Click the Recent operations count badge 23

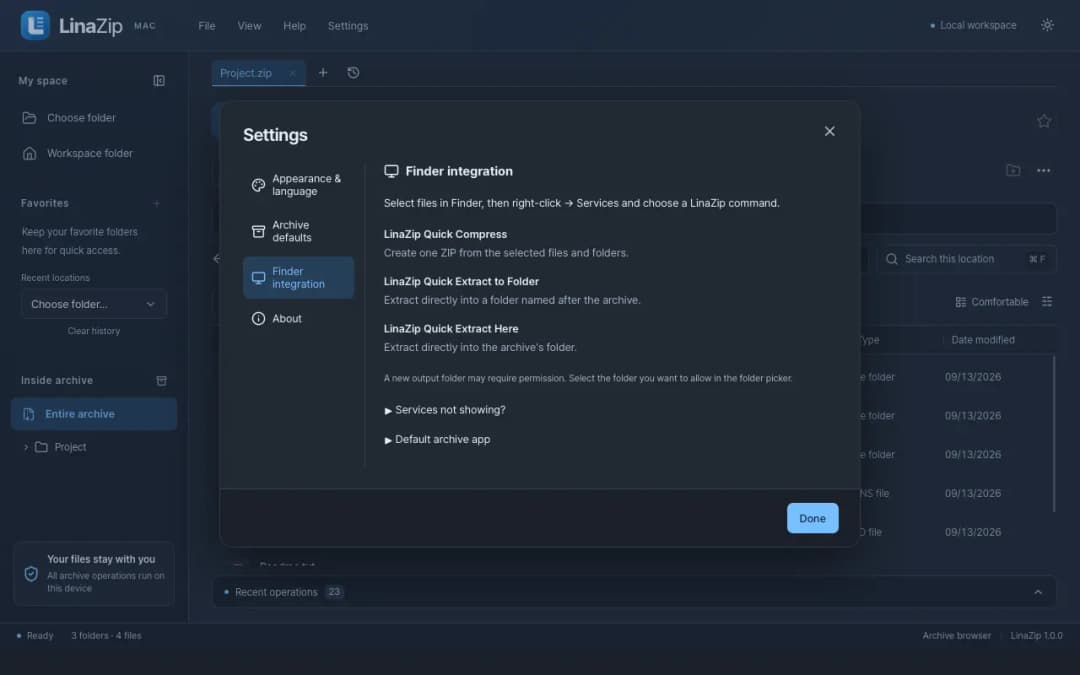tap(334, 592)
